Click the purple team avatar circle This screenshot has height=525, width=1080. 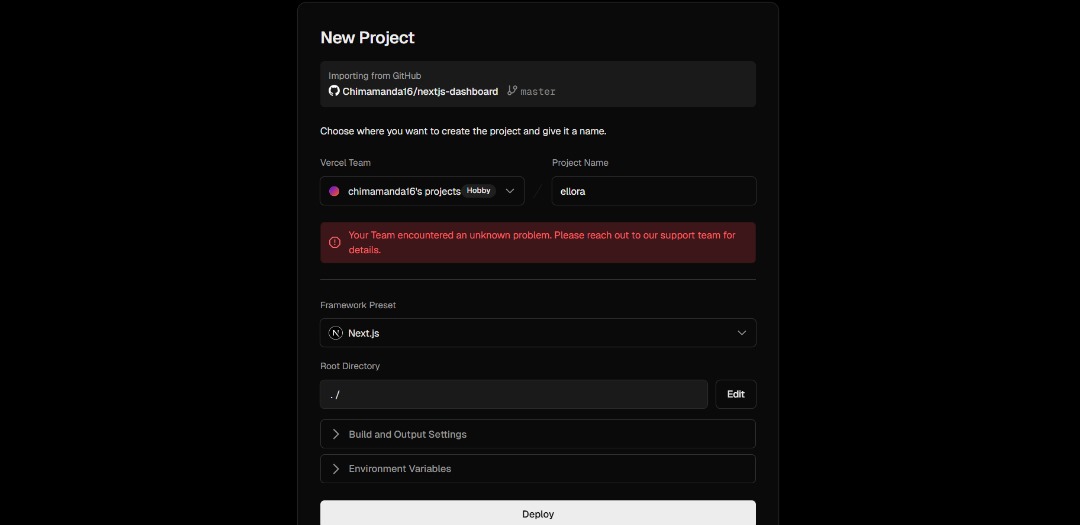[x=334, y=191]
